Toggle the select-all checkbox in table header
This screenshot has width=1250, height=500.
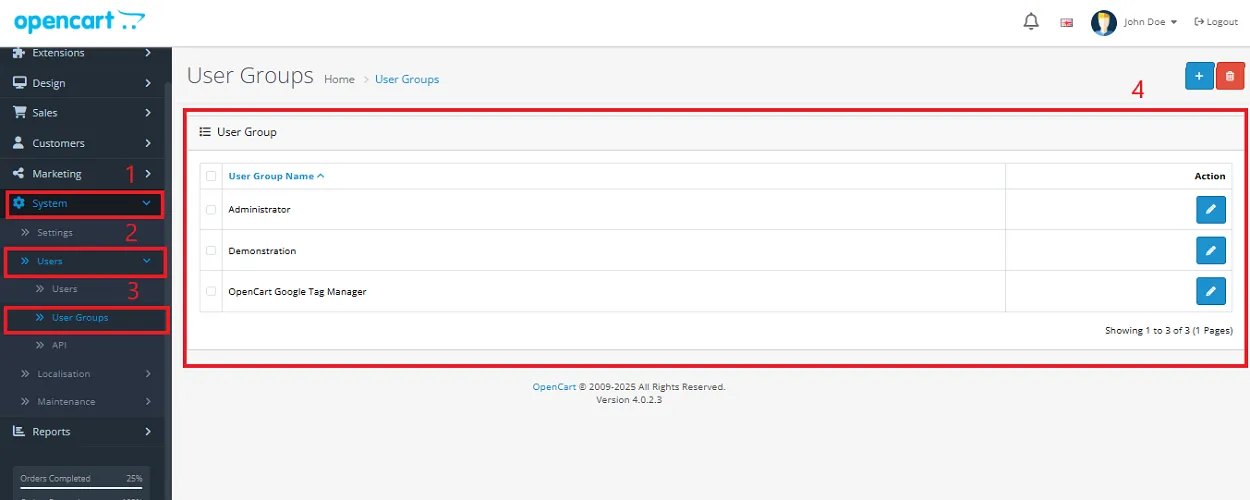pos(211,176)
